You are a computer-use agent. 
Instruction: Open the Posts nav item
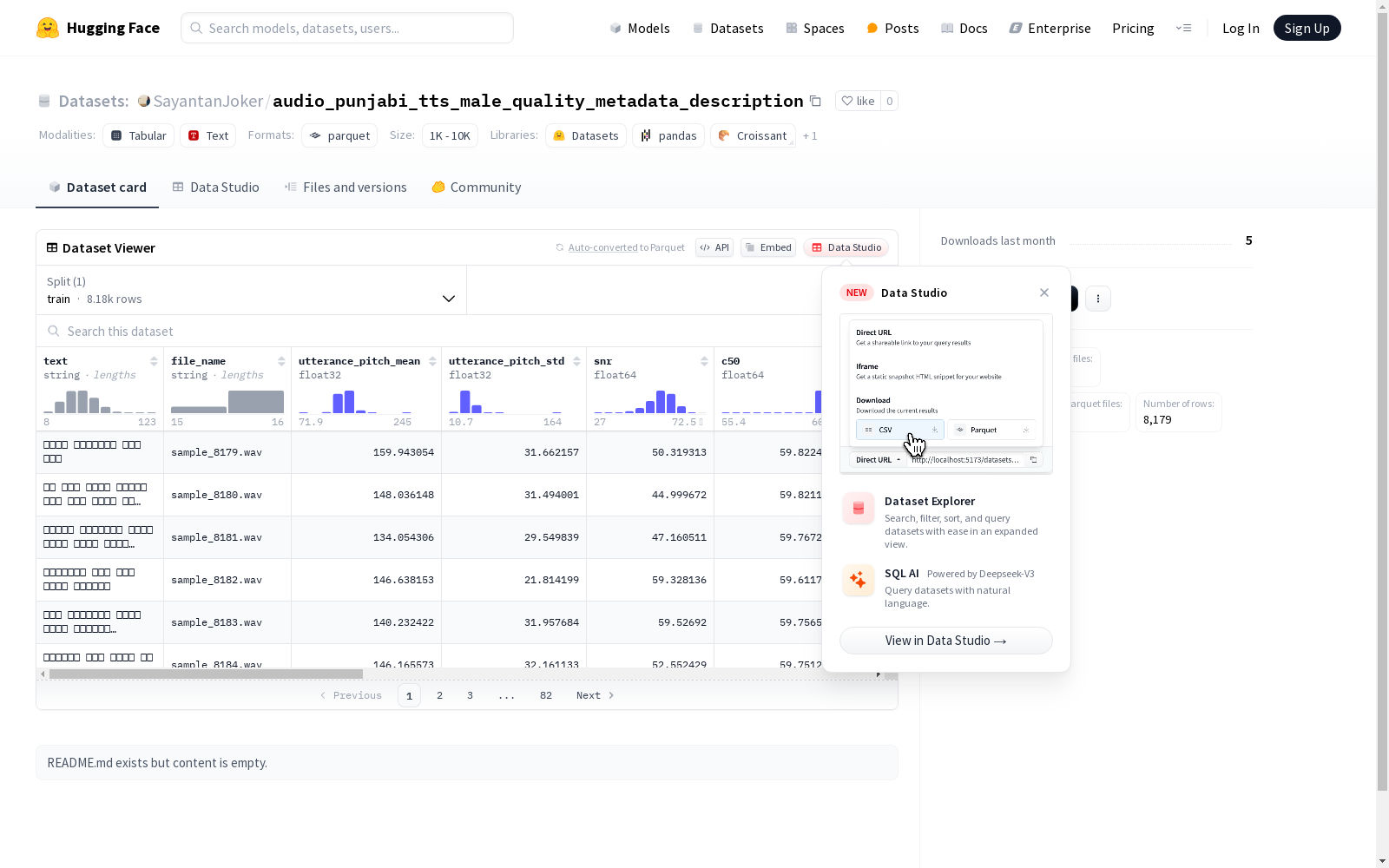click(892, 28)
